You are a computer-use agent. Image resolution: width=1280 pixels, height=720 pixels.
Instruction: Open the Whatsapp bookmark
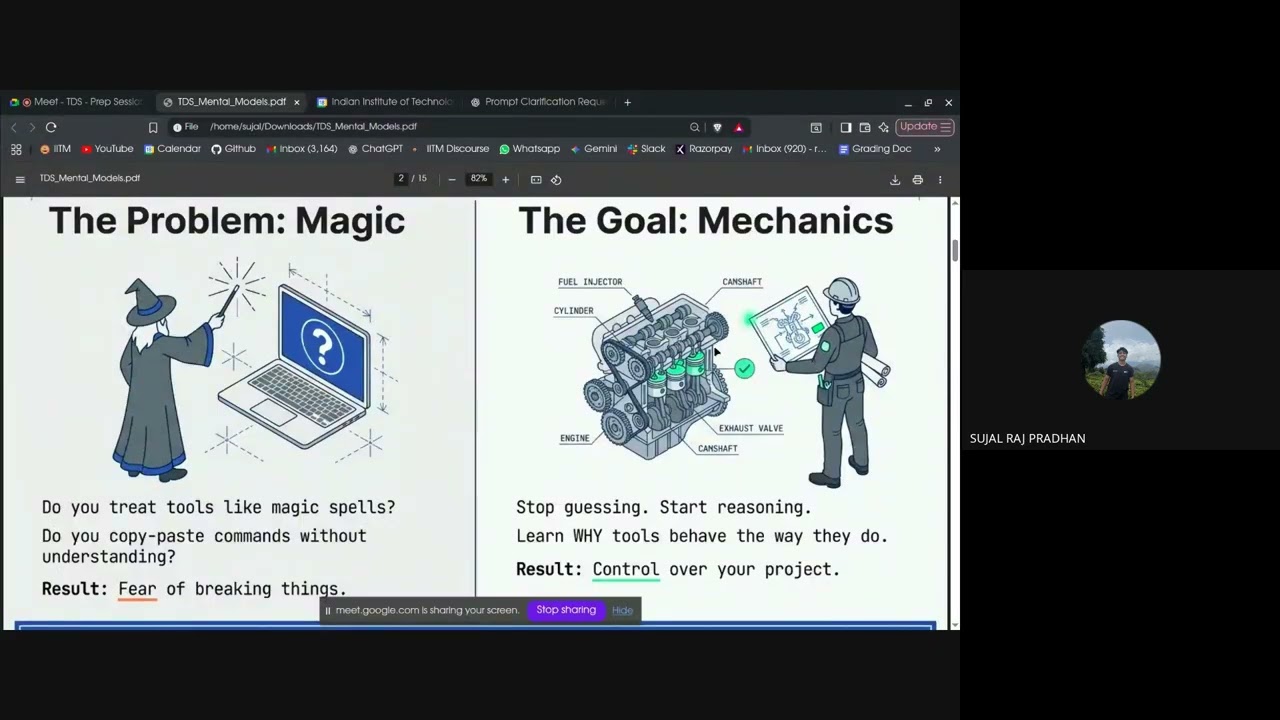(529, 149)
